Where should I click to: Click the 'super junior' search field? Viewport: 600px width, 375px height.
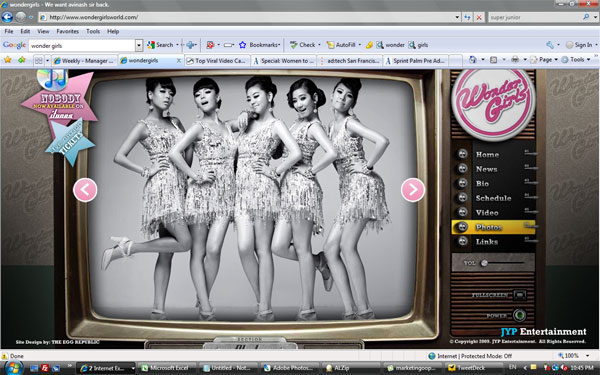(535, 17)
